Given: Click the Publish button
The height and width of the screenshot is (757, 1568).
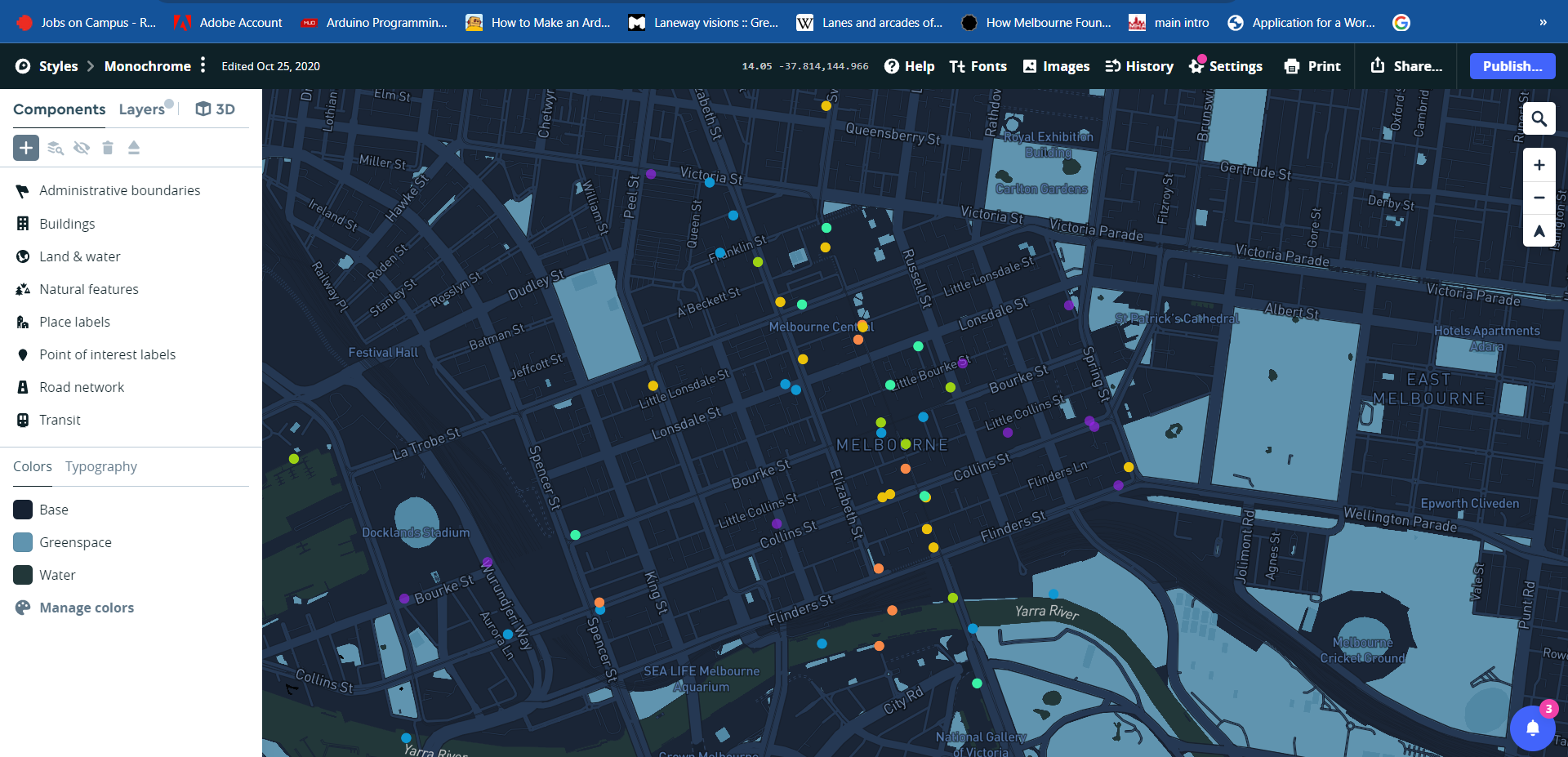Looking at the screenshot, I should (1512, 66).
